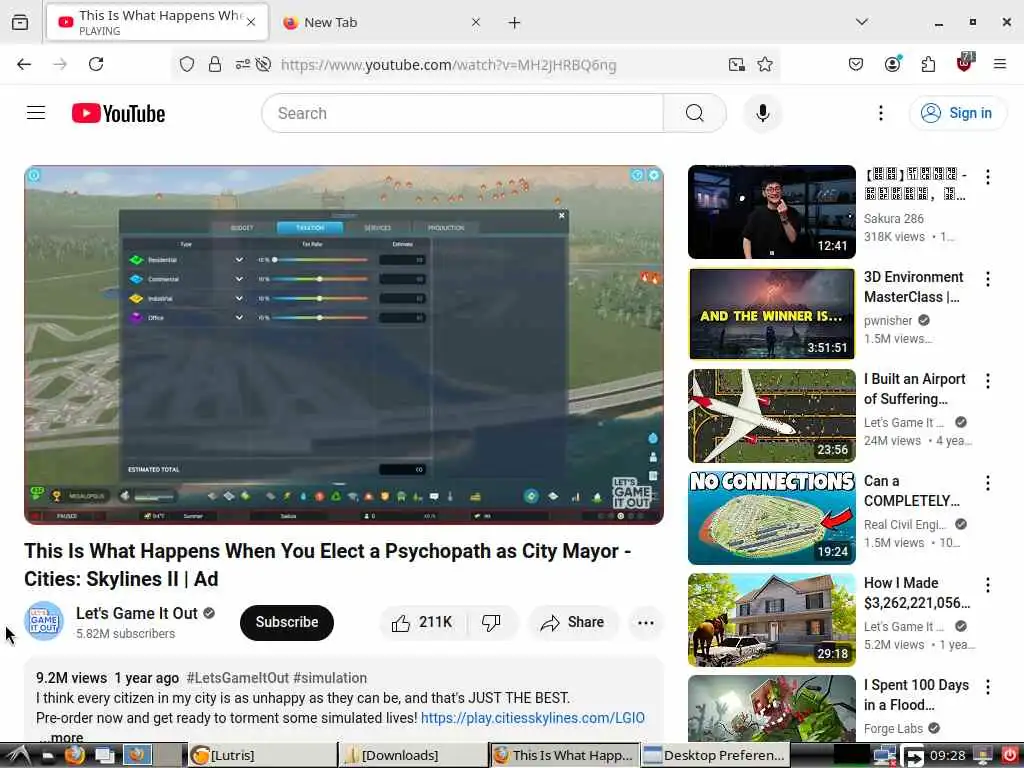Image resolution: width=1024 pixels, height=768 pixels.
Task: Open the Firefox hamburger application menu
Action: pyautogui.click(x=999, y=64)
